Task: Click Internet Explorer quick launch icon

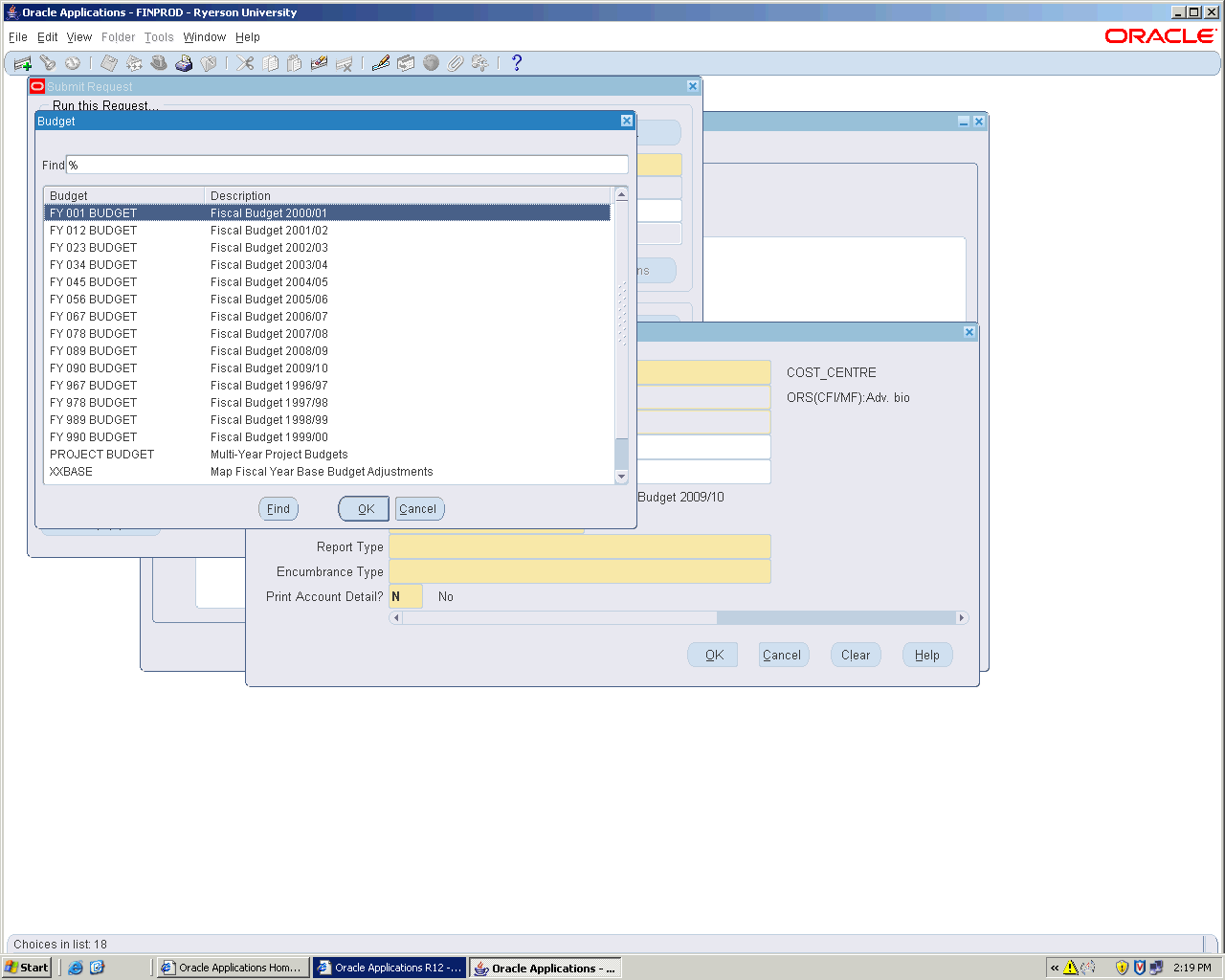Action: (x=76, y=968)
